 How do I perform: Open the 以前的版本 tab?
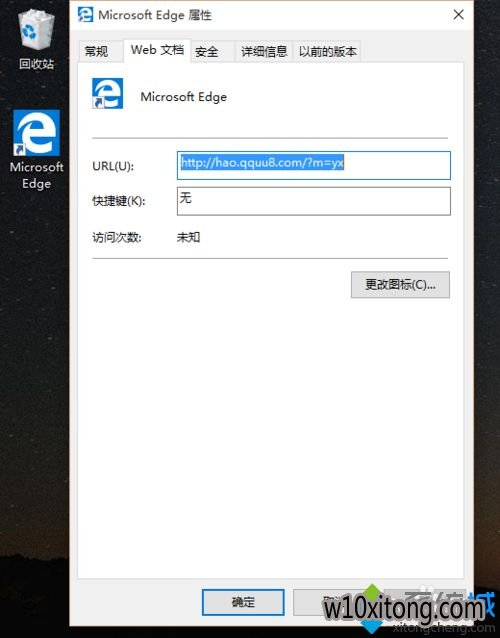[328, 51]
